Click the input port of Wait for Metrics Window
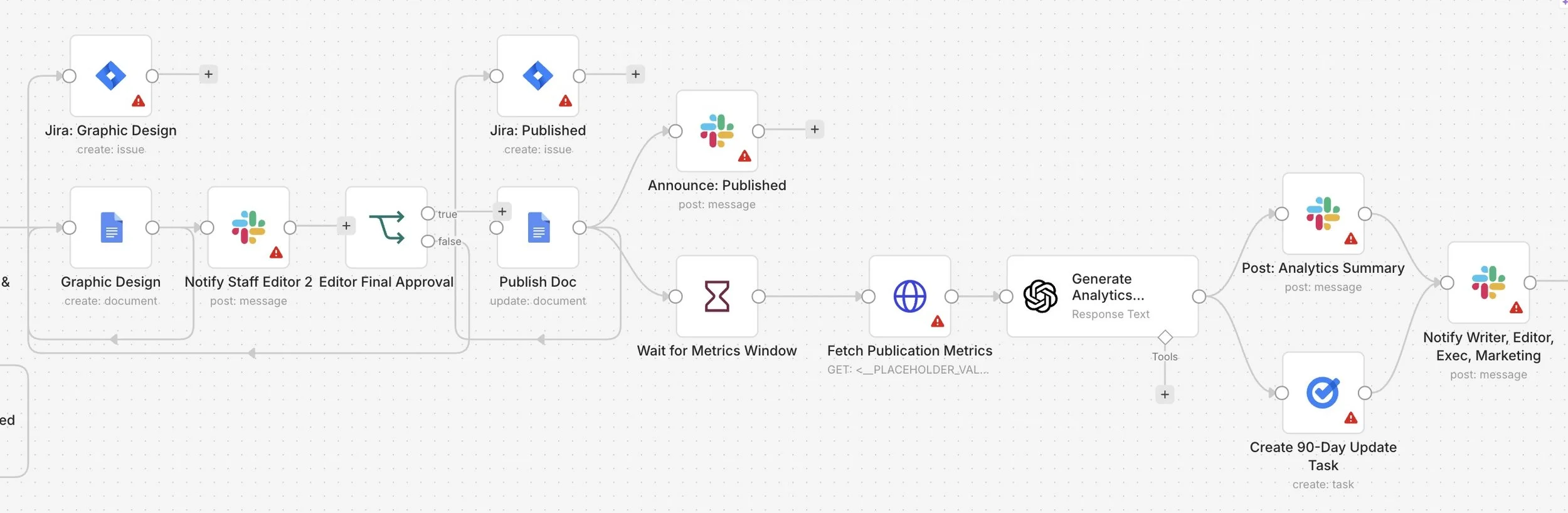Viewport: 1568px width, 513px height. pos(675,297)
